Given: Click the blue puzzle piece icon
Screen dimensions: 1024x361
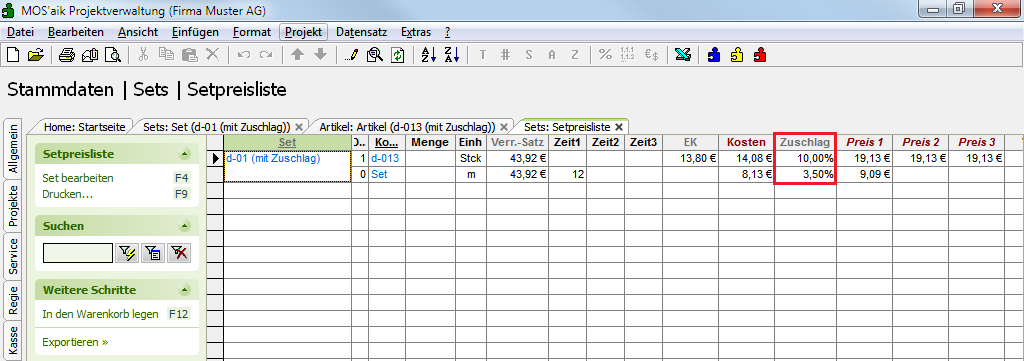Looking at the screenshot, I should (714, 55).
